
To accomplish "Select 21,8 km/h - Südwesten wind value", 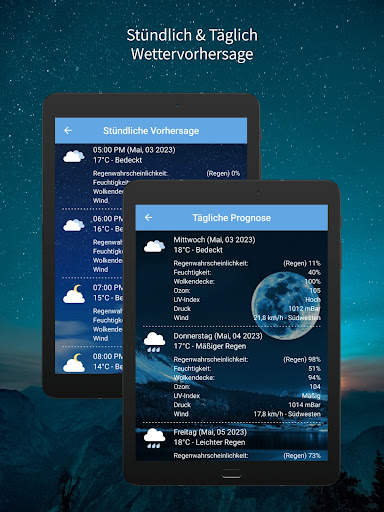I will pos(287,317).
